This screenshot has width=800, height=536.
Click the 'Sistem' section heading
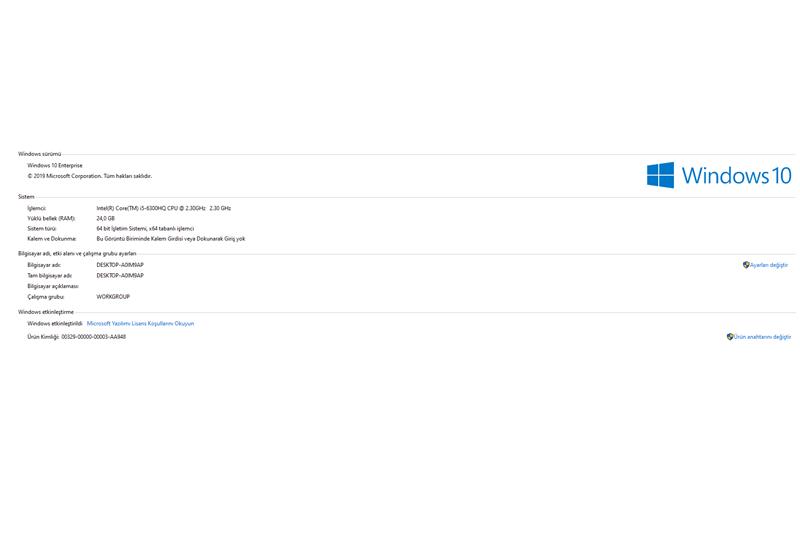(26, 196)
